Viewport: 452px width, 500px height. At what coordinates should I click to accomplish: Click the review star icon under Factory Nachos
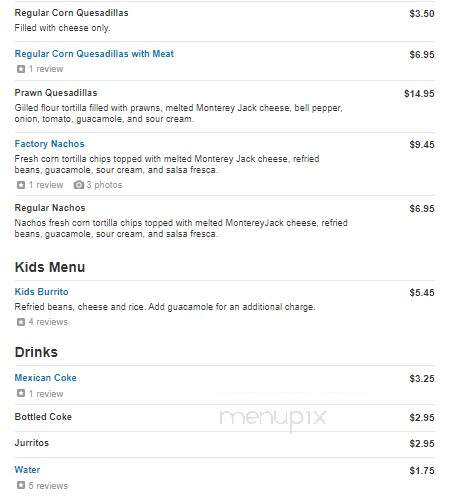21,185
